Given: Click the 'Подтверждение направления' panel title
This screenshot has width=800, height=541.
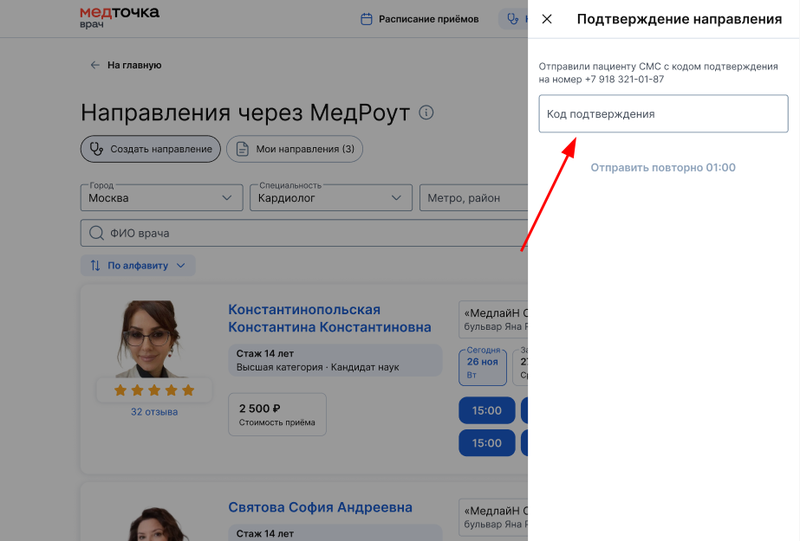Looking at the screenshot, I should [679, 19].
